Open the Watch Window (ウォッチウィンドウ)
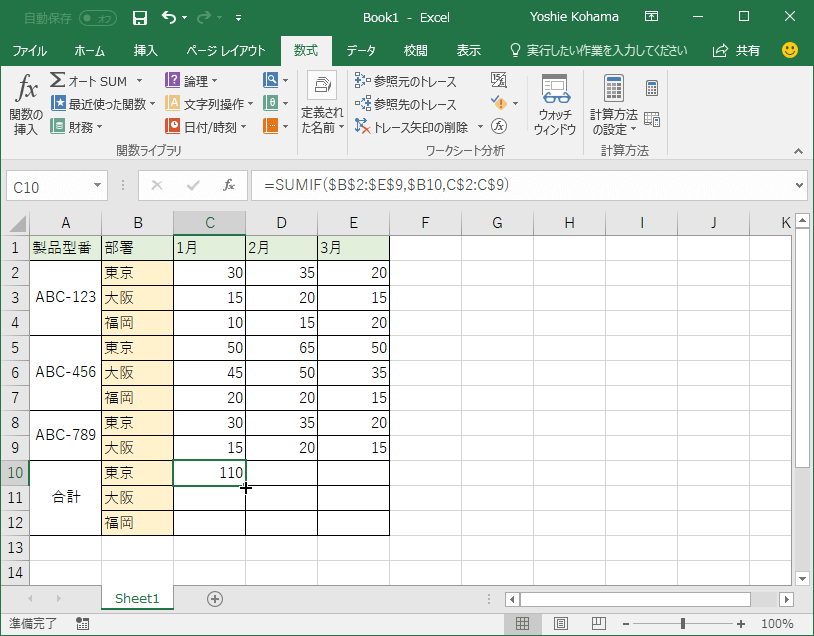Viewport: 814px width, 636px height. [555, 104]
